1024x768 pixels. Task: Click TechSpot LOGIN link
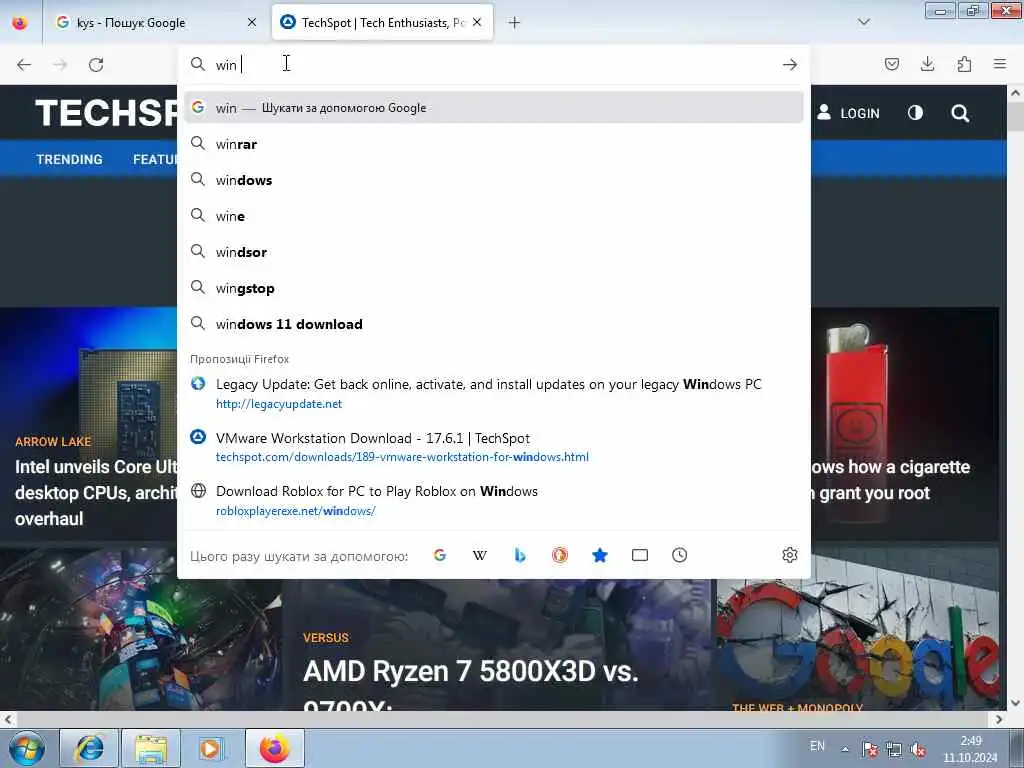tap(848, 113)
